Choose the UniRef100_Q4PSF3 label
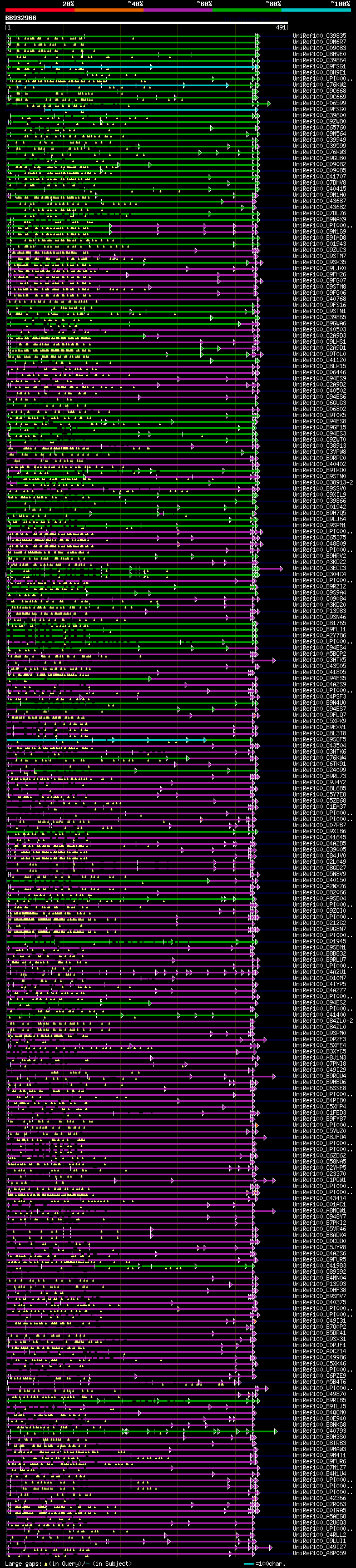The image size is (356, 1568). (319, 696)
